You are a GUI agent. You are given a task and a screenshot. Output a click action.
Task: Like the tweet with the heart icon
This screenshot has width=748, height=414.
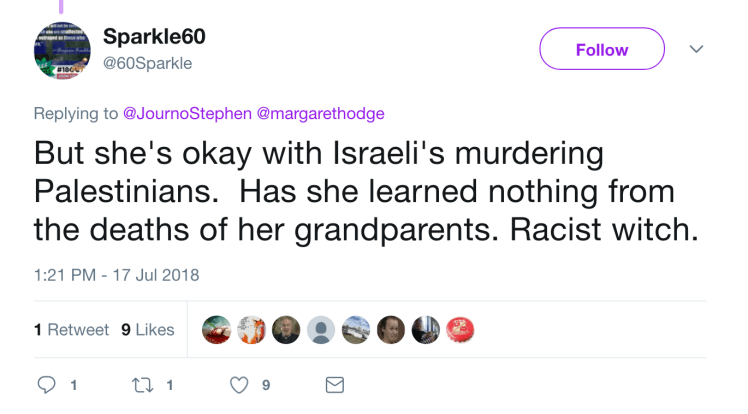pyautogui.click(x=239, y=385)
